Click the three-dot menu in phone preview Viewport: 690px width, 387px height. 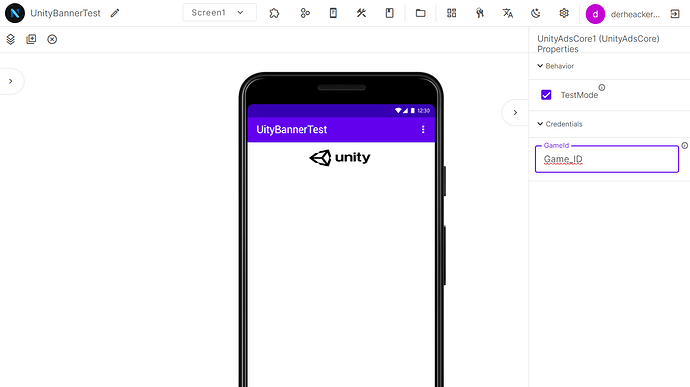click(423, 129)
